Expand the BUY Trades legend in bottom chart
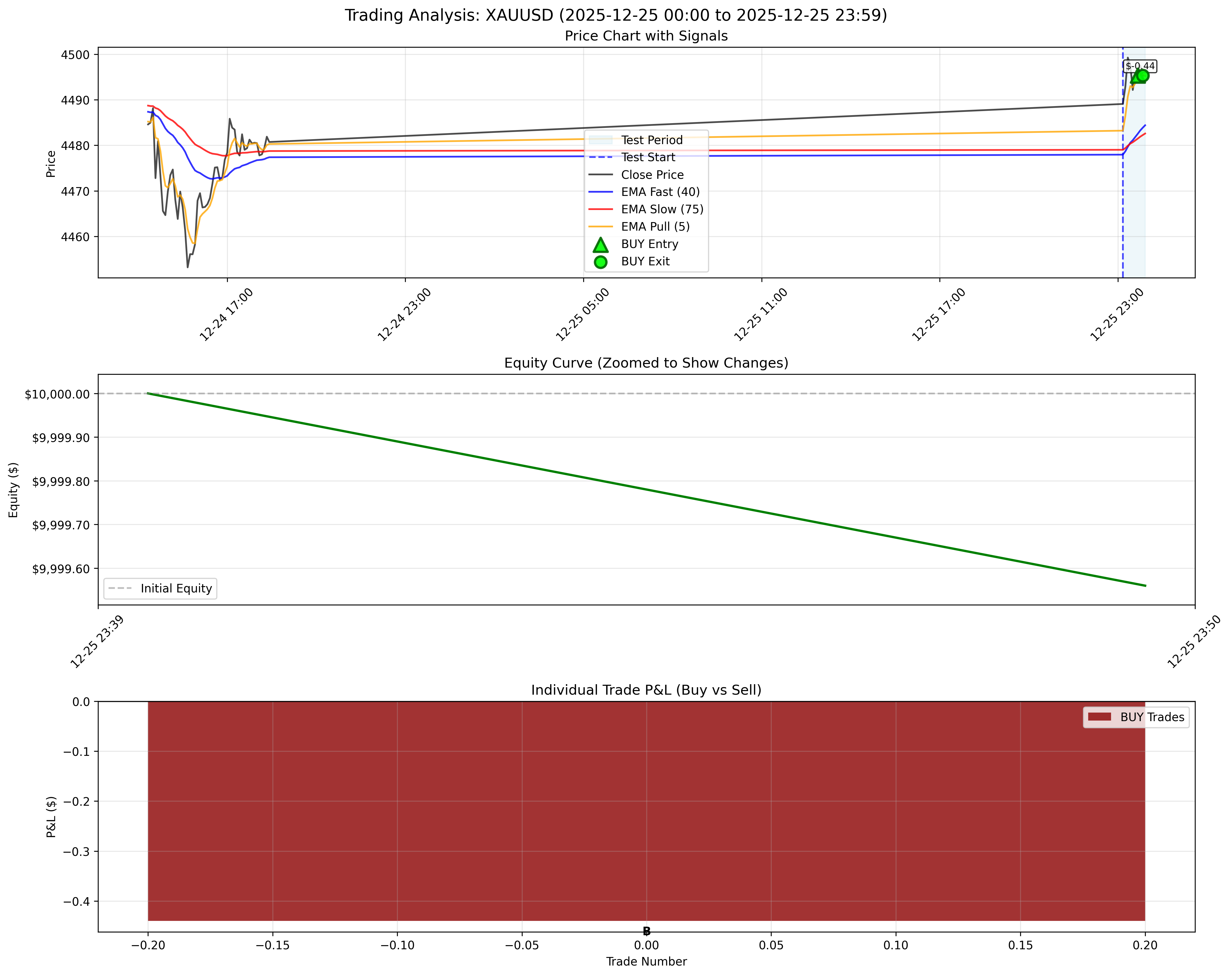Viewport: 1232px width, 976px height. (1137, 717)
